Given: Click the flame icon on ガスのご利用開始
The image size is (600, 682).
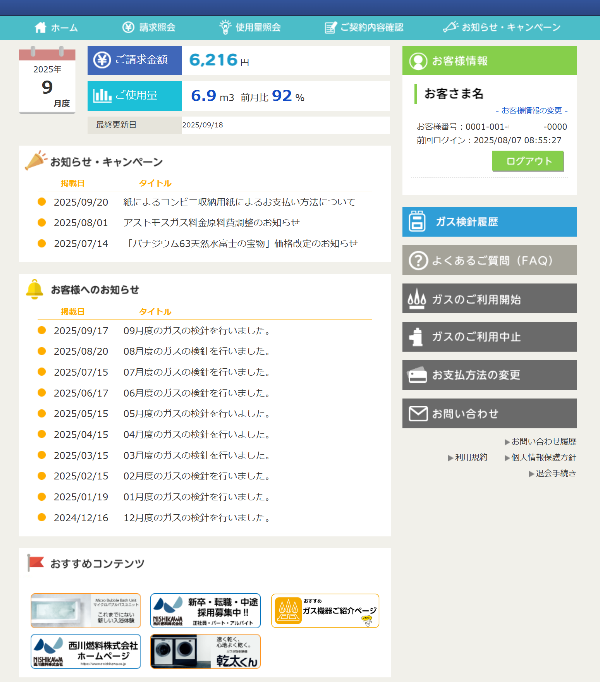Looking at the screenshot, I should coord(418,299).
